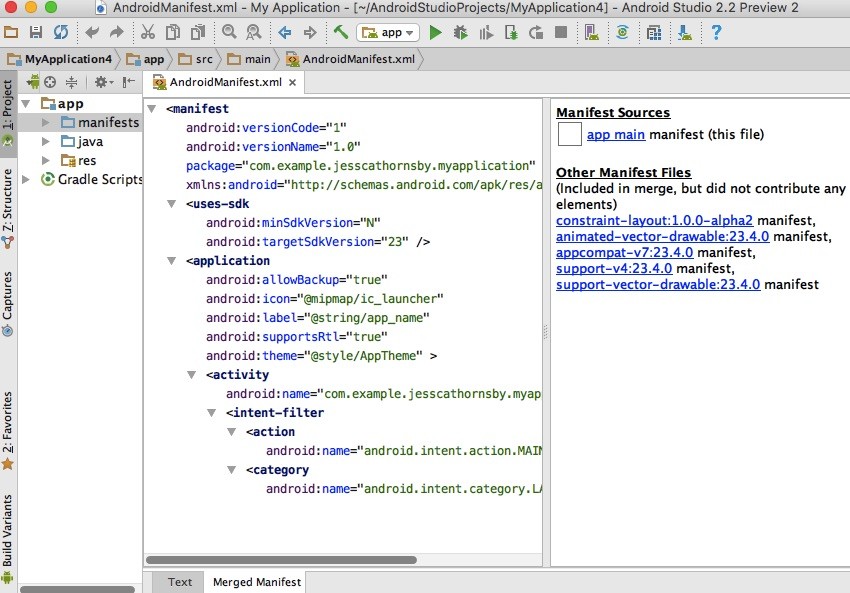Click the app main color swatch

click(x=570, y=134)
